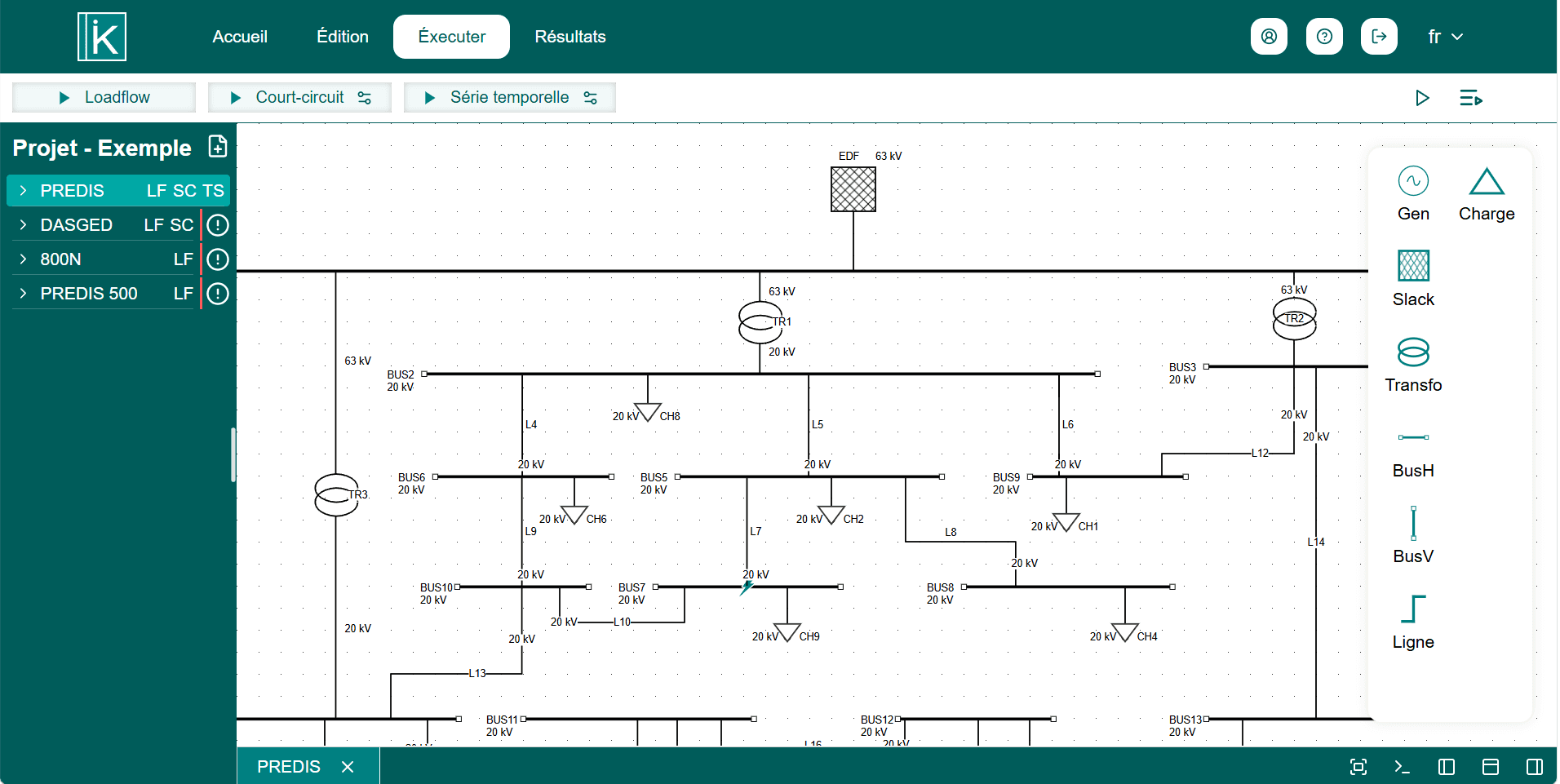Click the CH4 load triangle
The width and height of the screenshot is (1560, 784).
(x=1125, y=632)
